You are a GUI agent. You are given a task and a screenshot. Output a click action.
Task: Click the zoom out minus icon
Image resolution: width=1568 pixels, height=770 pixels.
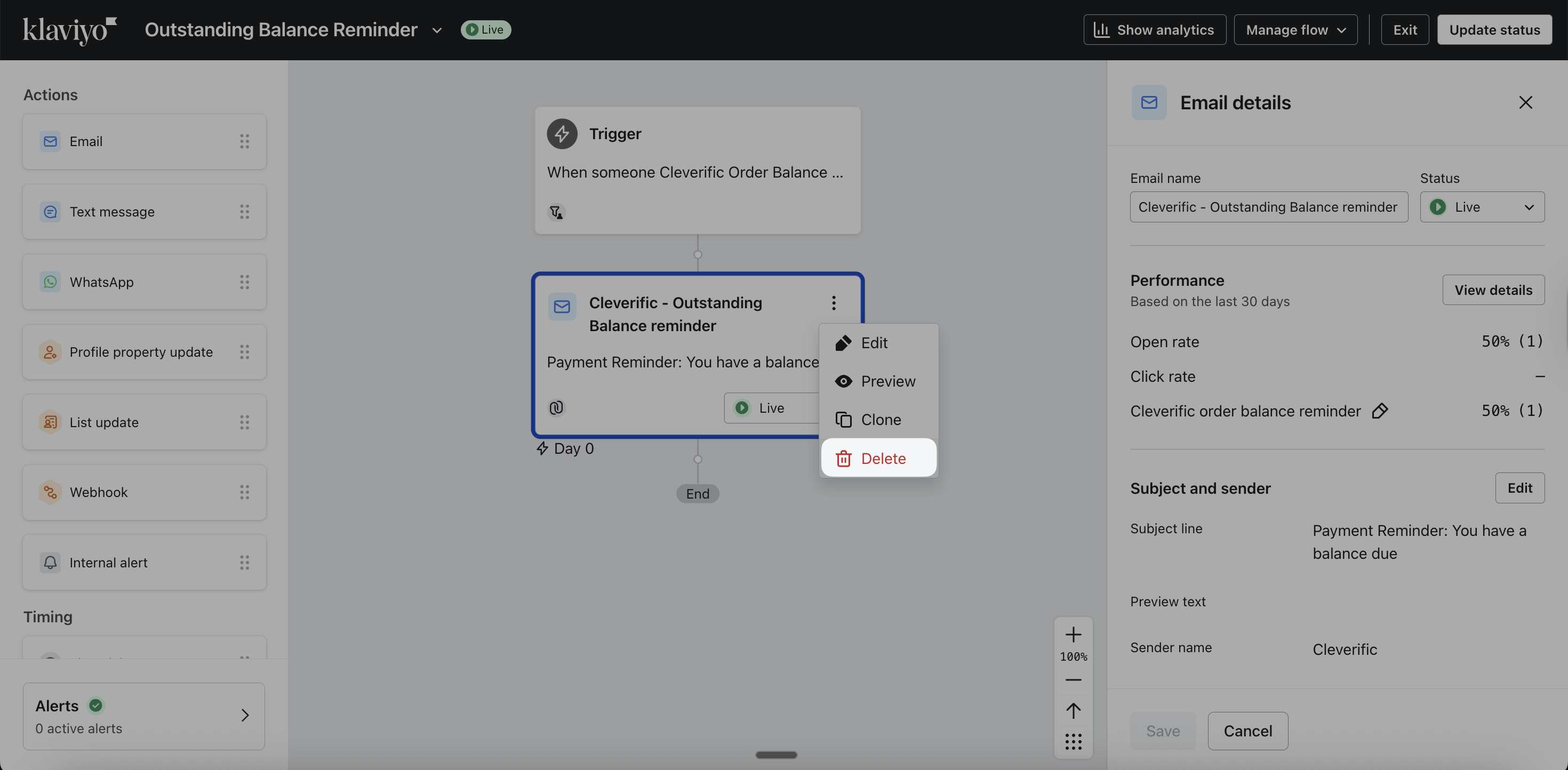pyautogui.click(x=1073, y=680)
